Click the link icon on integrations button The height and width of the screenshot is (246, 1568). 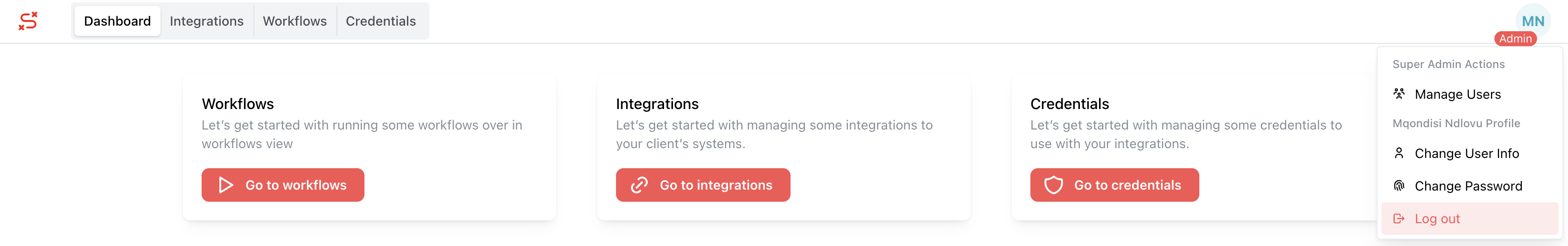[x=639, y=185]
